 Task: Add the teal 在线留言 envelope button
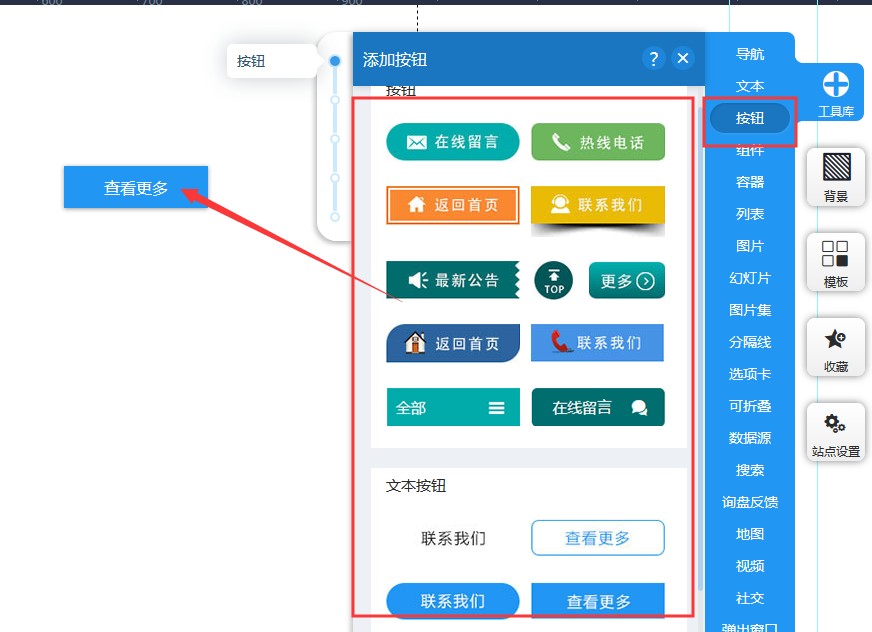[453, 142]
